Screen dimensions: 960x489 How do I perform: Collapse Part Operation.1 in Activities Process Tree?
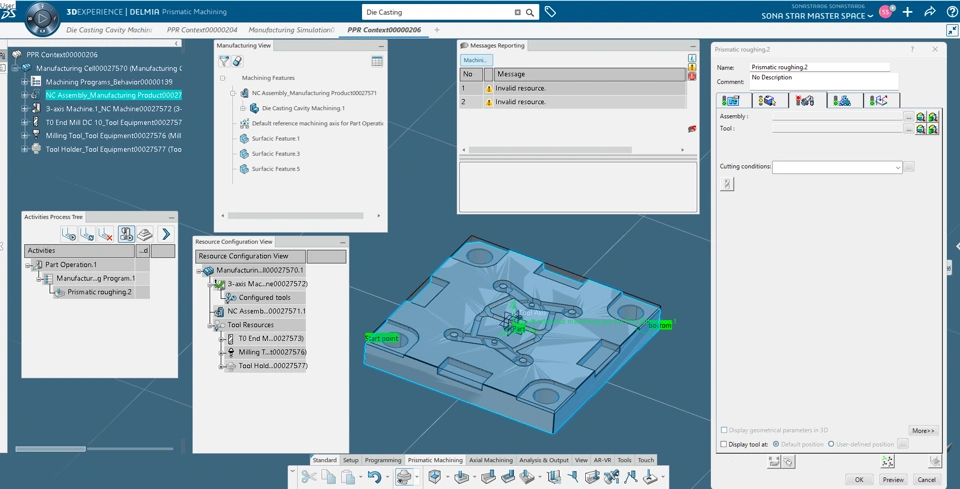coord(29,264)
